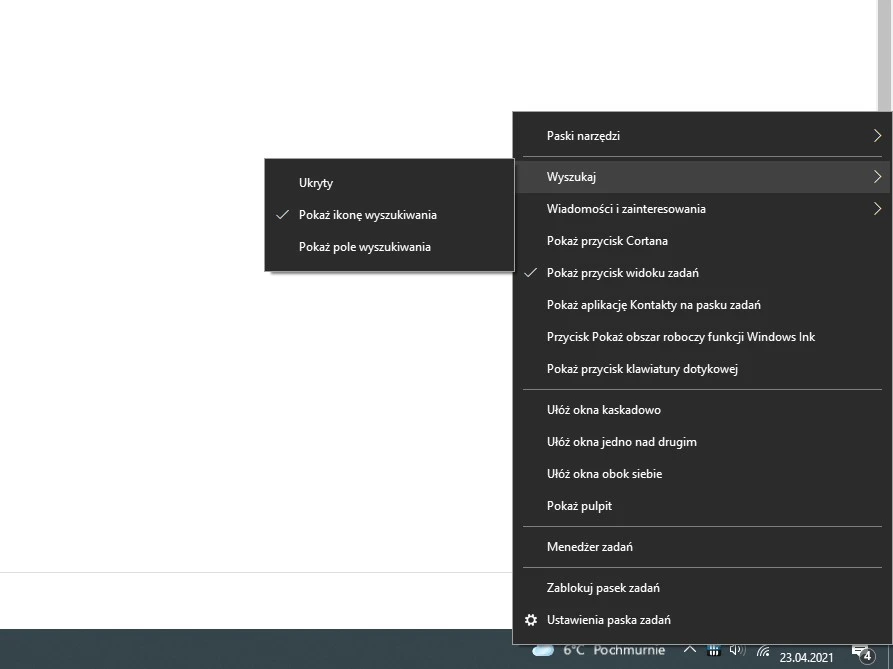
Task: Open the weather widget showing 6°C Pochmurnie
Action: (x=598, y=650)
